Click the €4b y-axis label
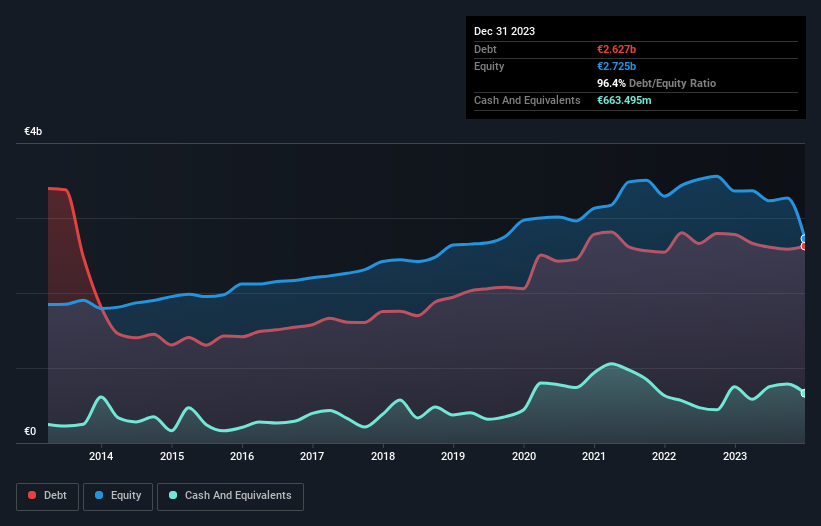This screenshot has width=821, height=526. (x=33, y=131)
